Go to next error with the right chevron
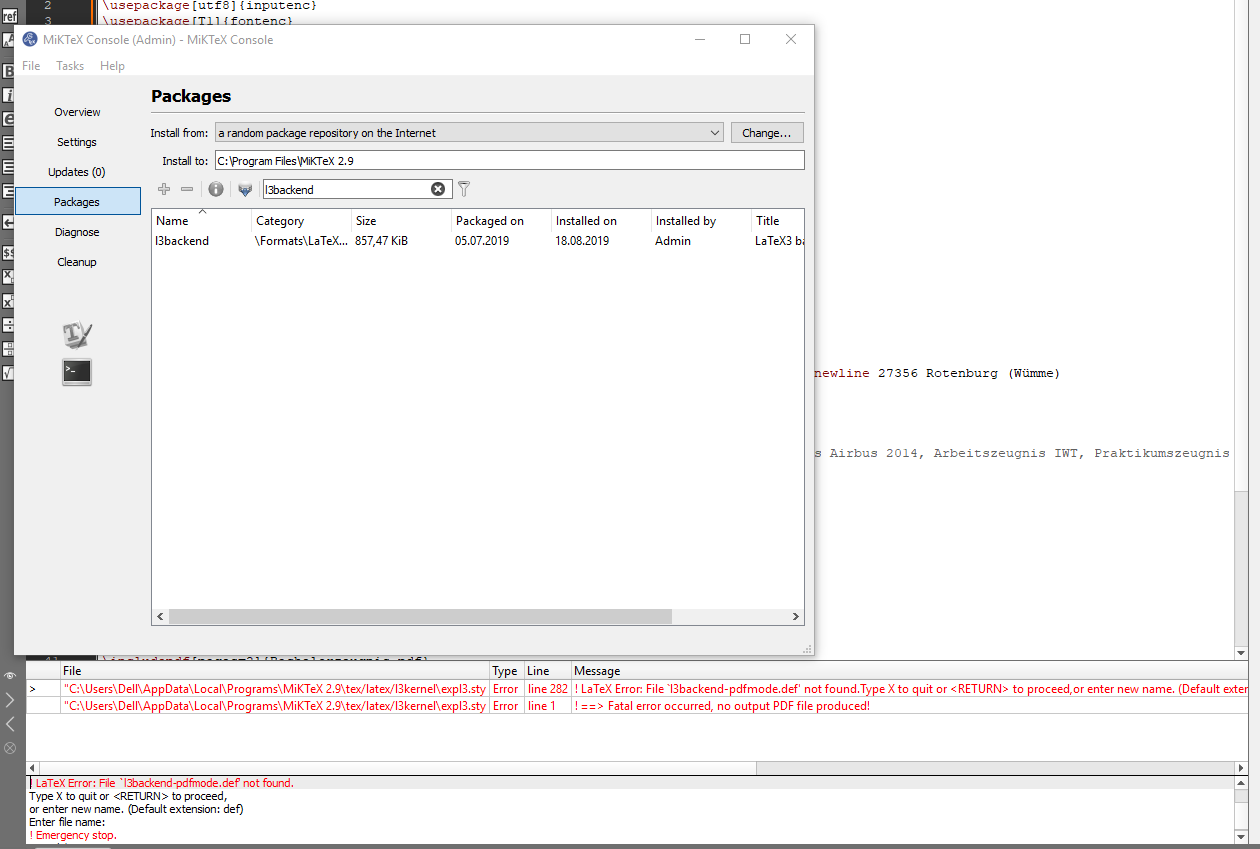Image resolution: width=1260 pixels, height=849 pixels. 10,699
